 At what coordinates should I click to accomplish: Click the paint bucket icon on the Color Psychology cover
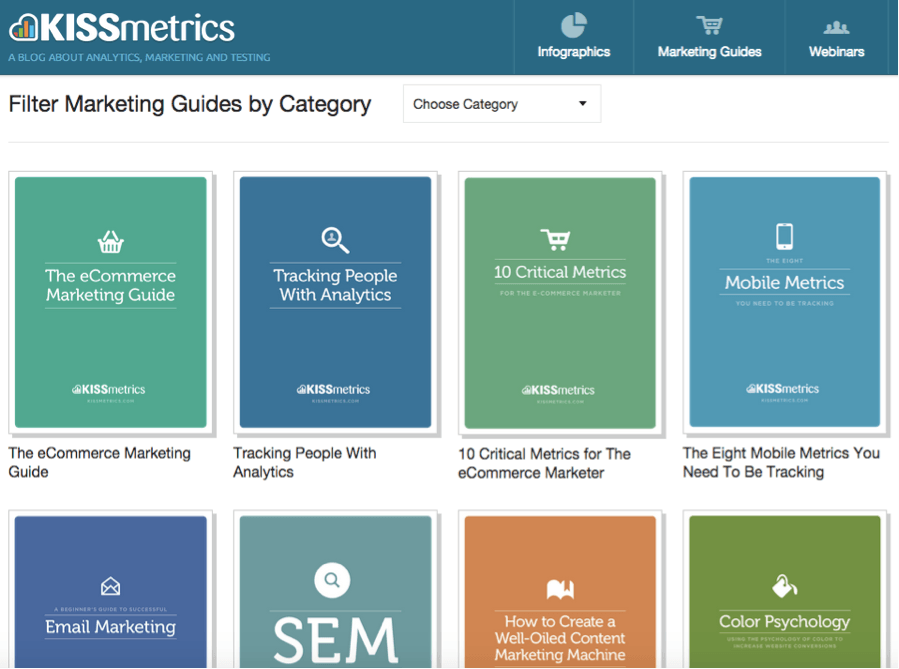tap(784, 586)
